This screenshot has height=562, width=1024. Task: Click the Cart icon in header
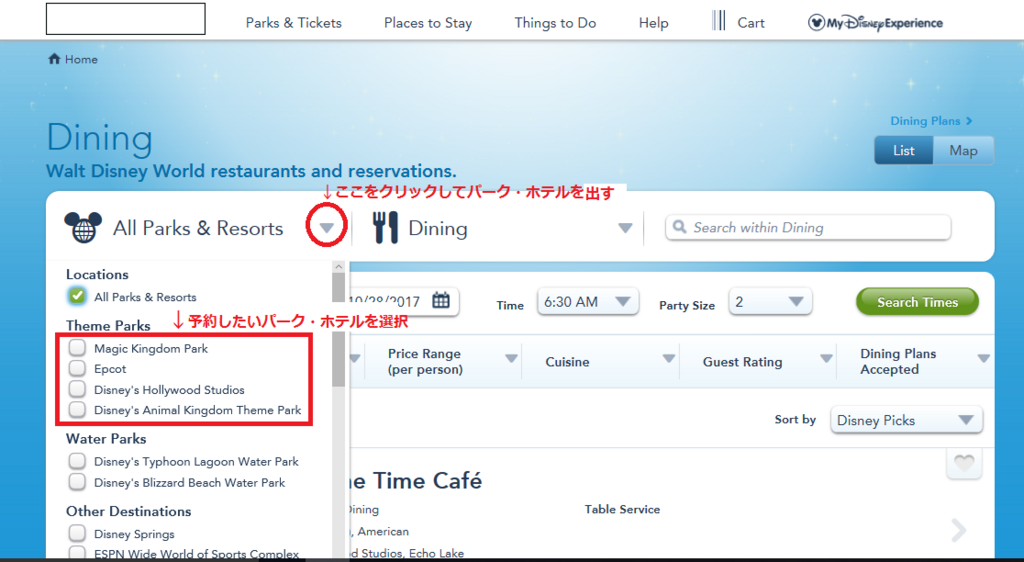point(718,21)
